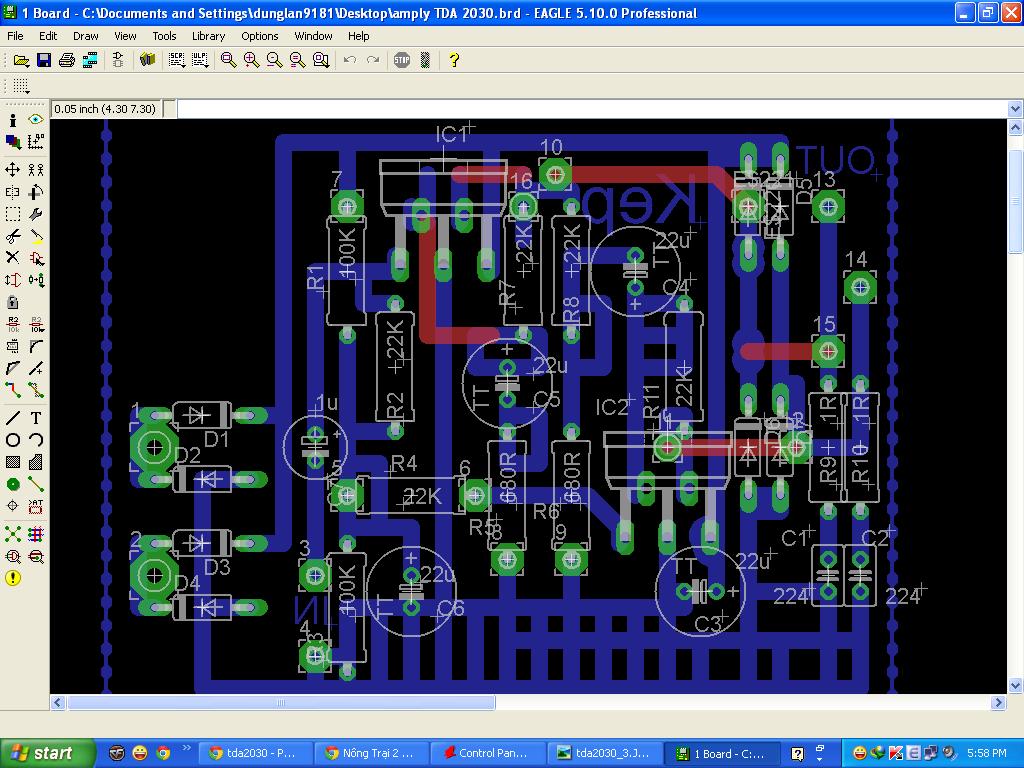Click the Save floppy disk icon
The height and width of the screenshot is (768, 1024).
point(44,60)
